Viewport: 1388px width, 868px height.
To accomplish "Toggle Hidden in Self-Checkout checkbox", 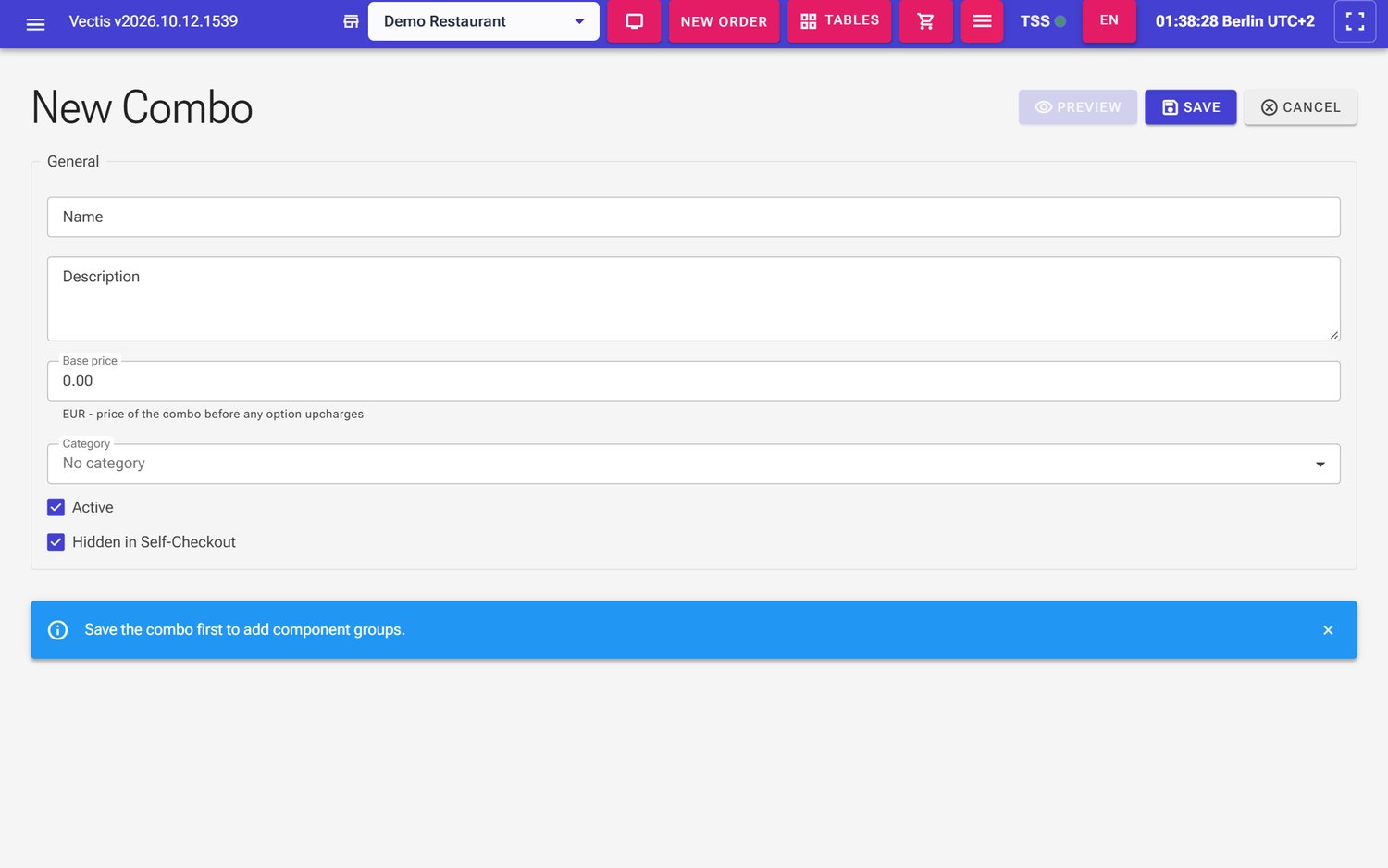I will click(56, 542).
